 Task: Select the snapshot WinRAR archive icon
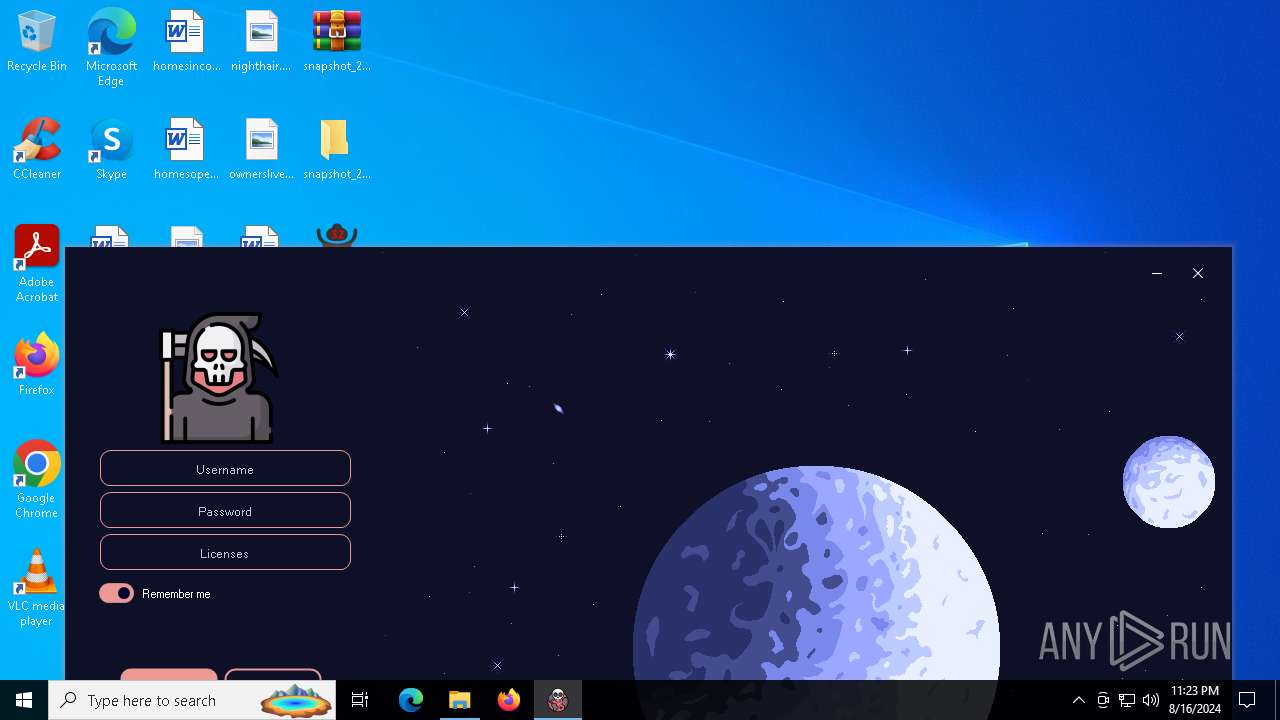pyautogui.click(x=337, y=42)
